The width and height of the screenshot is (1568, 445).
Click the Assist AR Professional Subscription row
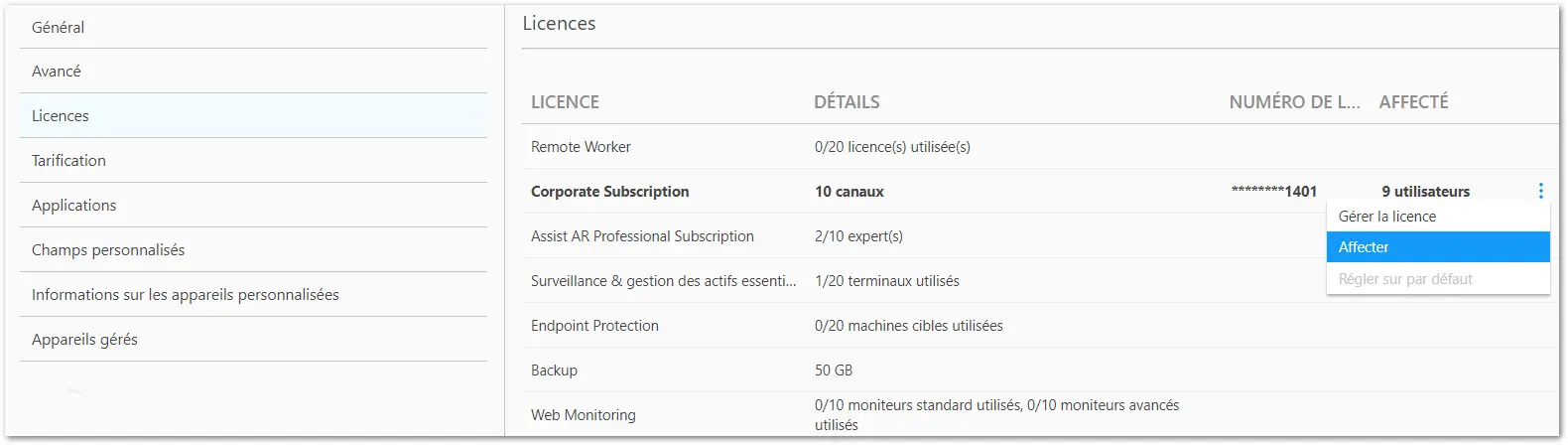tap(924, 236)
